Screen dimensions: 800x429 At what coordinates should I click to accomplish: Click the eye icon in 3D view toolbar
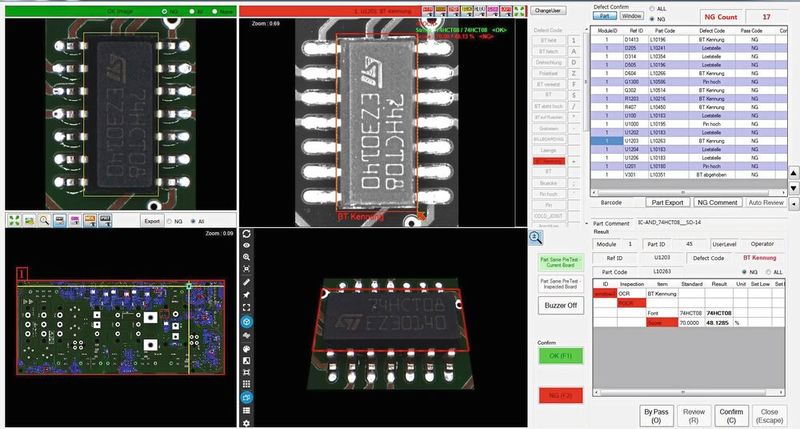pos(247,245)
